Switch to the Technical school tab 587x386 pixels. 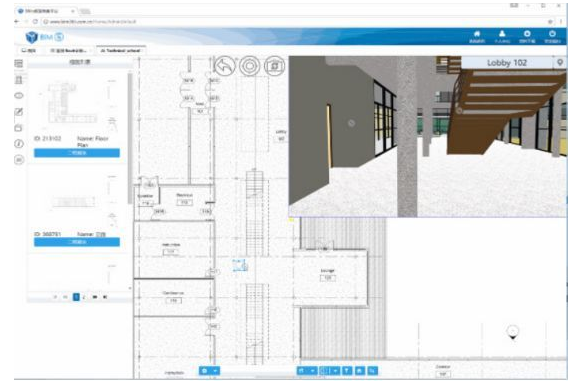coord(121,51)
